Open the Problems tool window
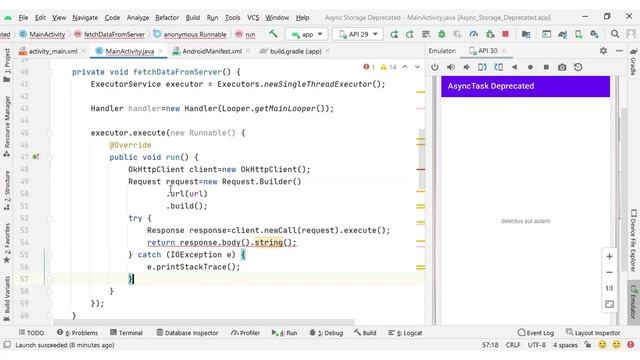 coord(78,333)
